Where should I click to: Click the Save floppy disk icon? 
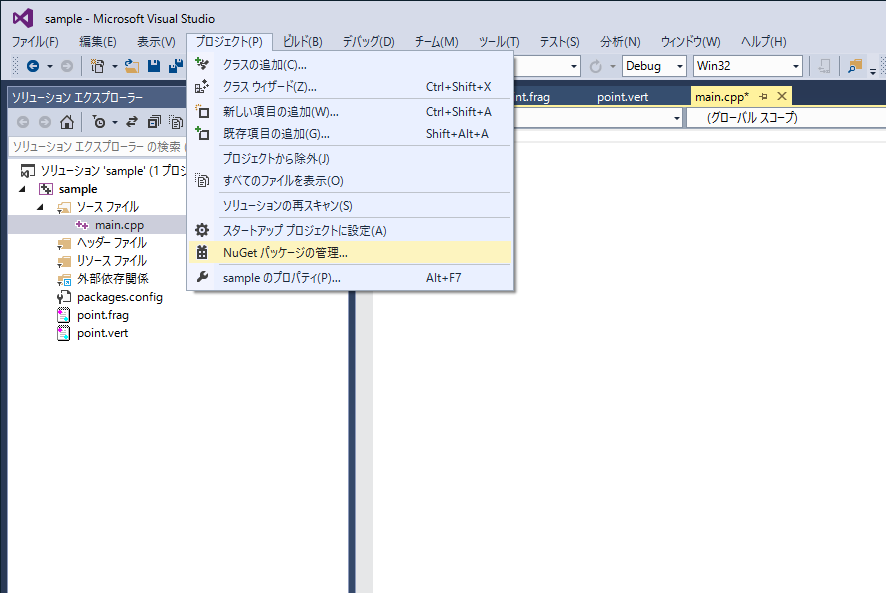[x=154, y=66]
